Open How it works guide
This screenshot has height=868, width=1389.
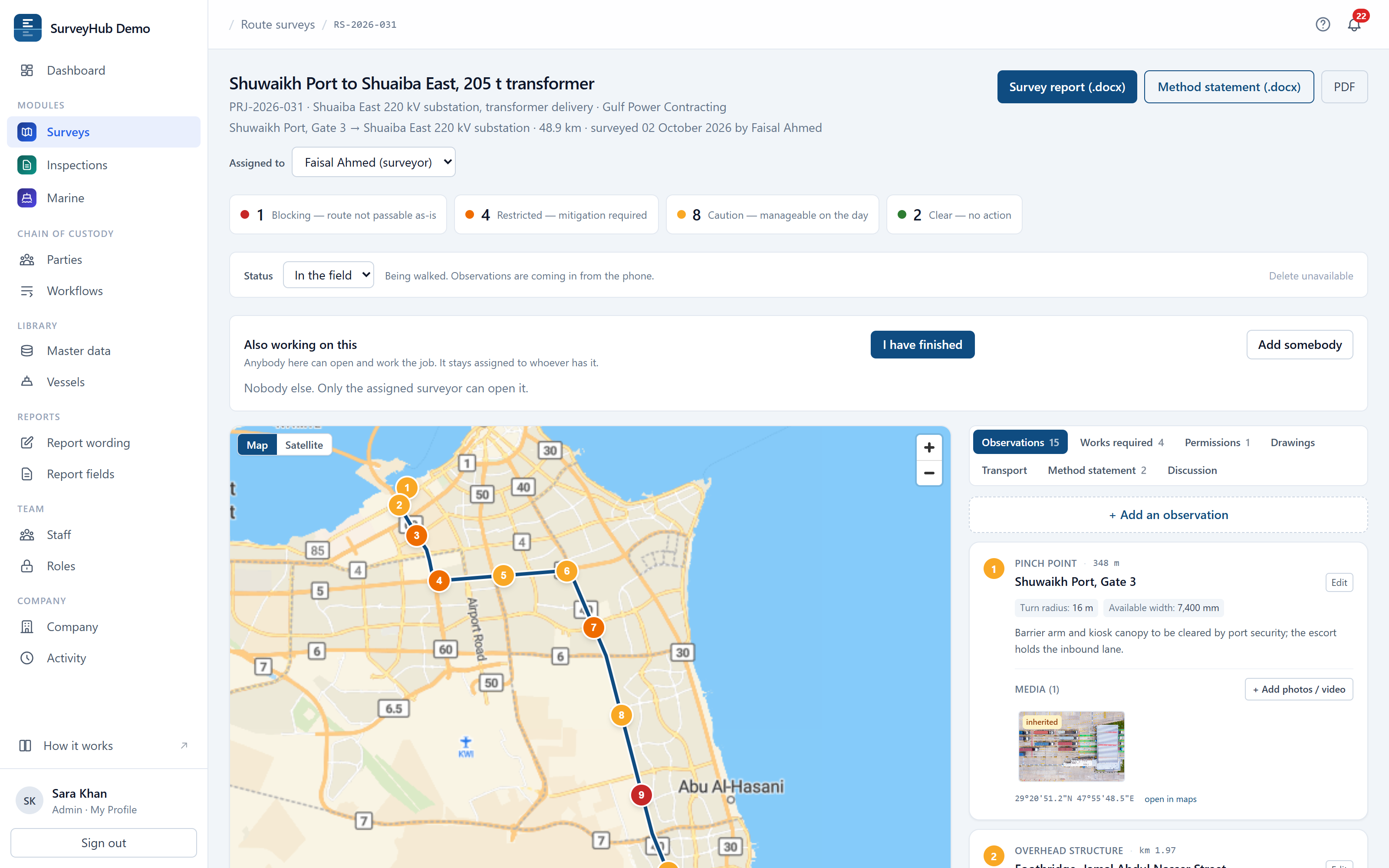tap(104, 745)
